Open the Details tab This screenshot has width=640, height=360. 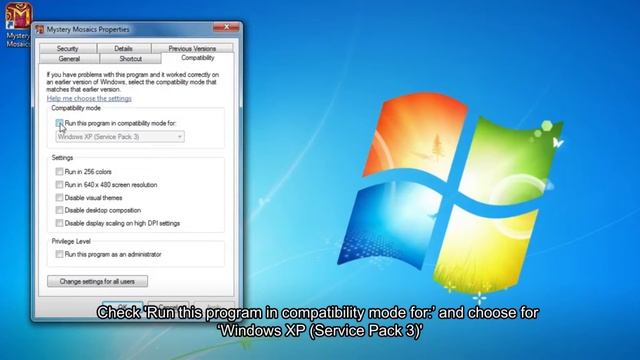click(123, 48)
